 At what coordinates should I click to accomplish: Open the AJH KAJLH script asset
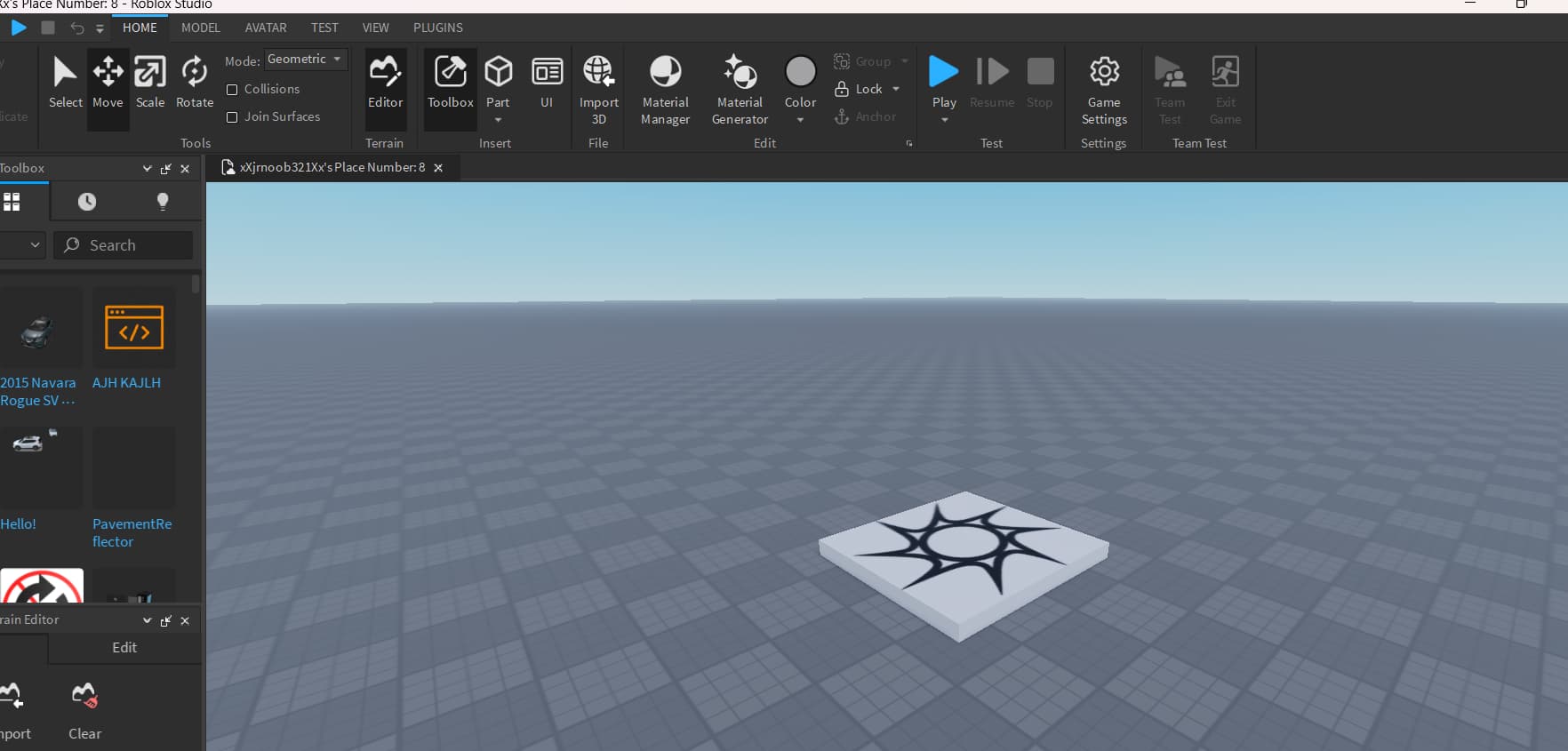(132, 340)
